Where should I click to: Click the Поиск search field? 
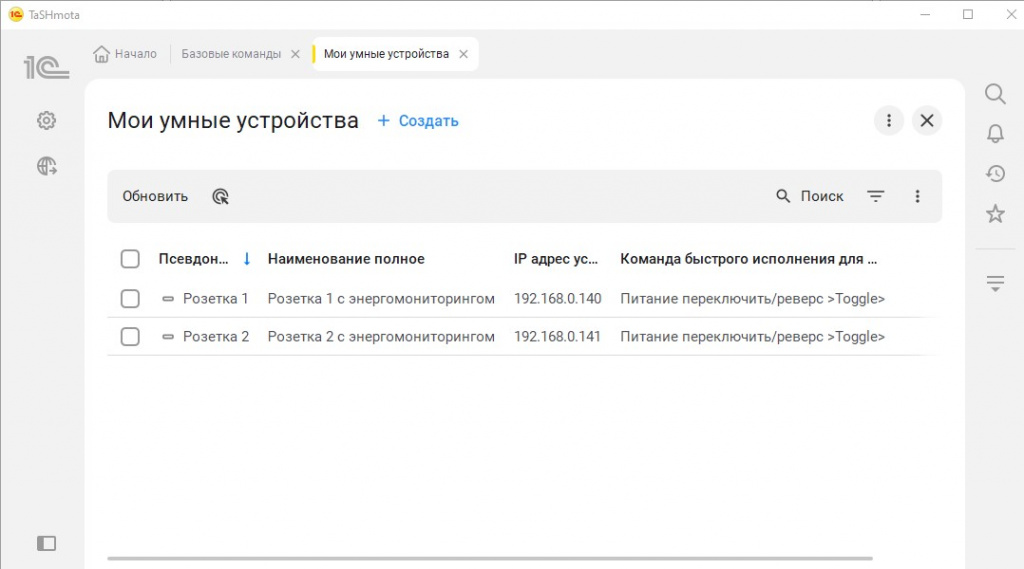coord(811,197)
